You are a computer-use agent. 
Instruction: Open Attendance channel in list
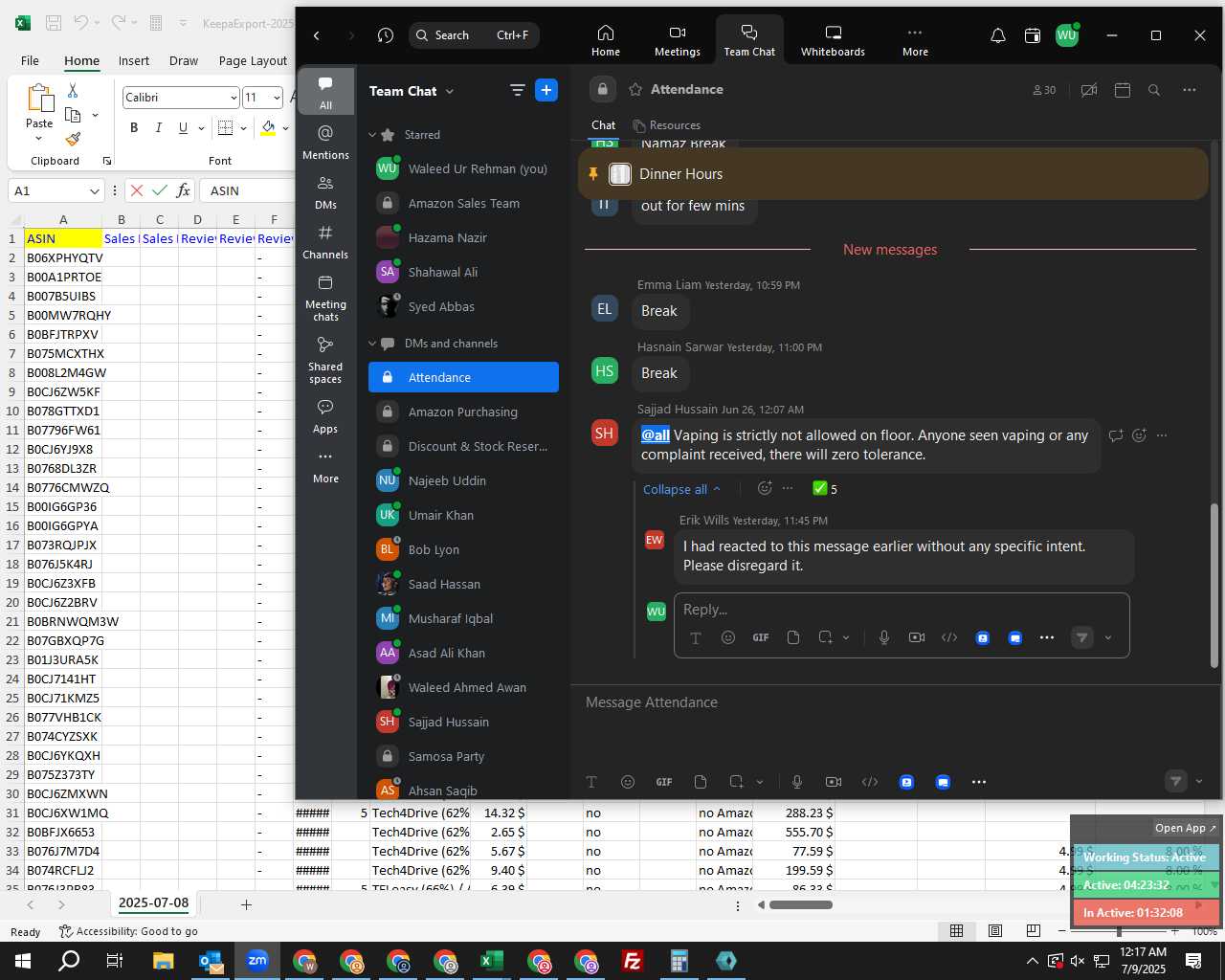[463, 377]
